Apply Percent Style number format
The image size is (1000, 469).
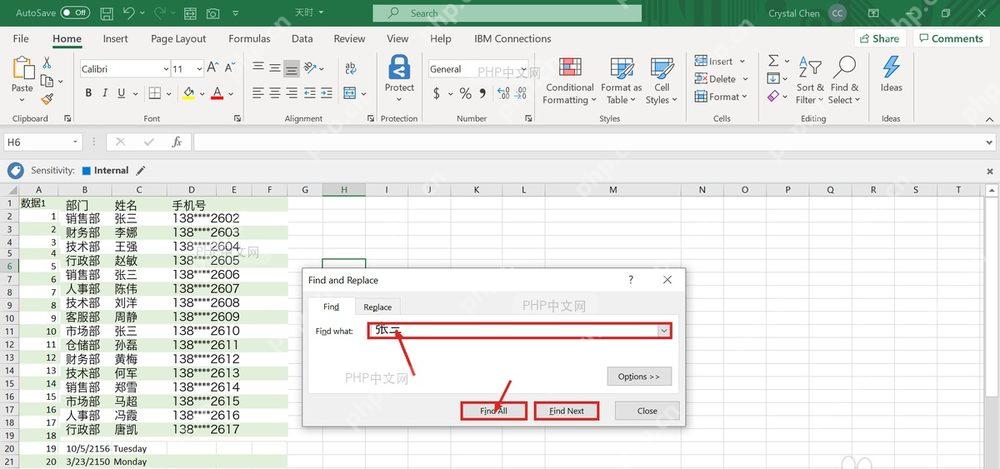coord(466,94)
